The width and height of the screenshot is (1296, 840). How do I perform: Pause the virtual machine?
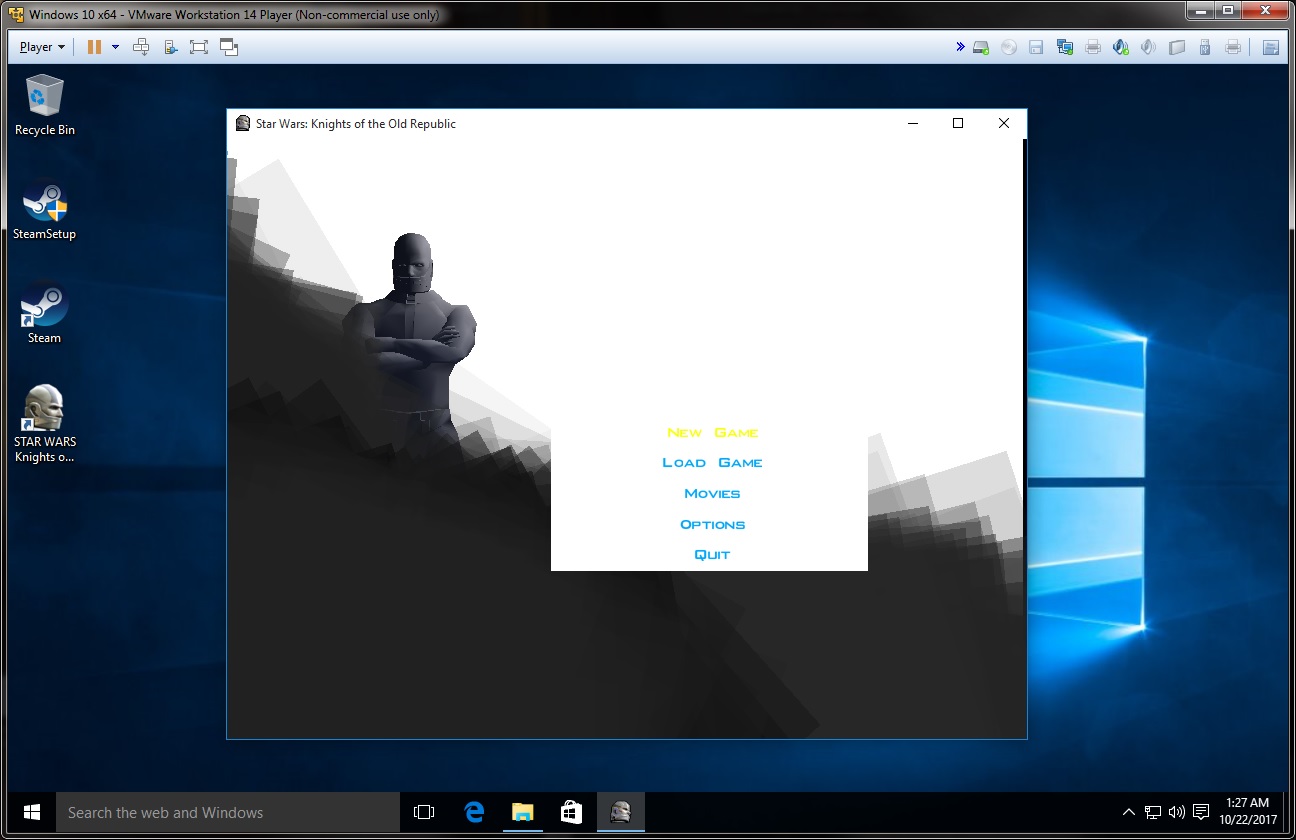pyautogui.click(x=94, y=47)
